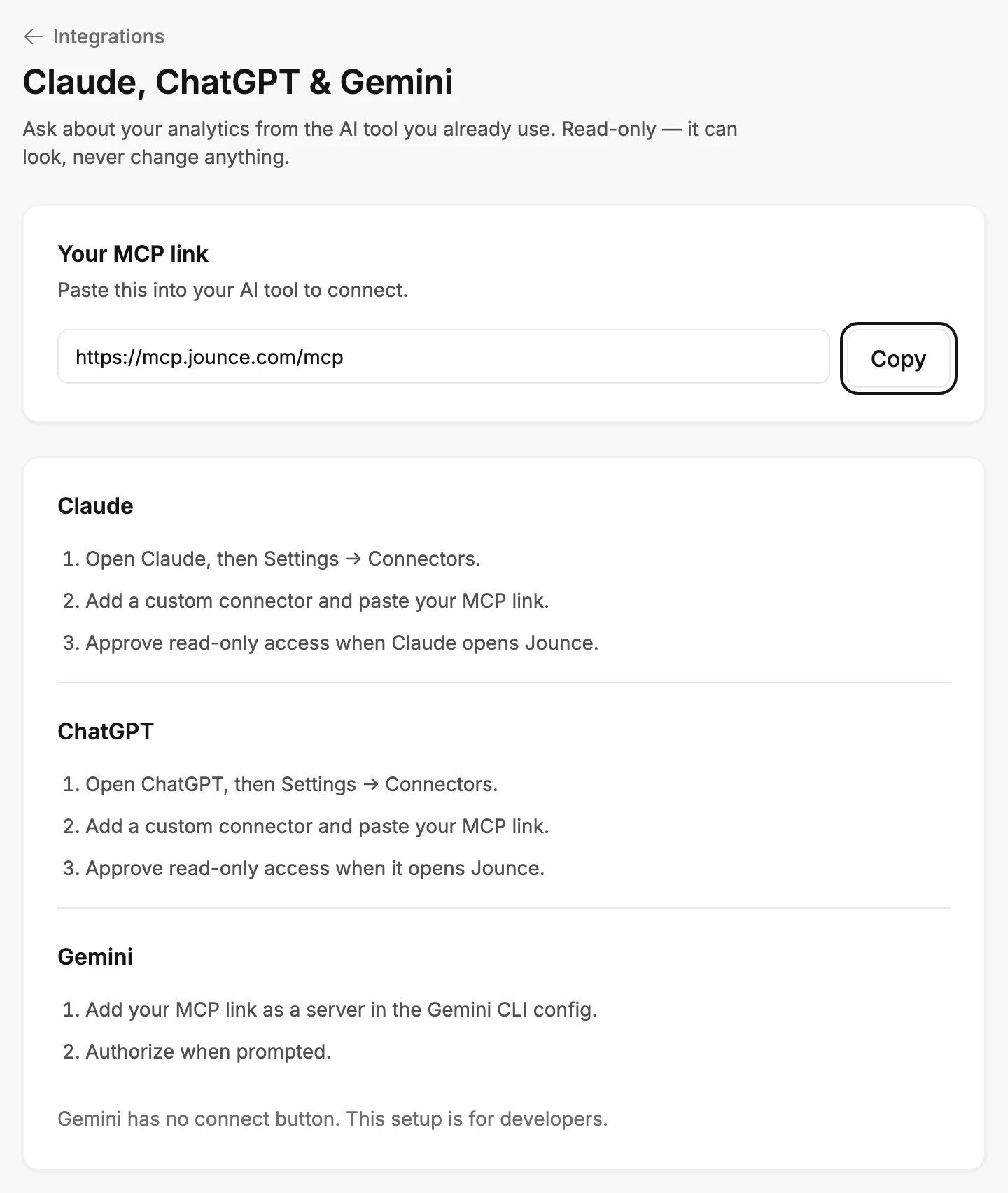Screen dimensions: 1008x1193
Task: Click the ChatGPT section heading
Action: pyautogui.click(x=106, y=731)
